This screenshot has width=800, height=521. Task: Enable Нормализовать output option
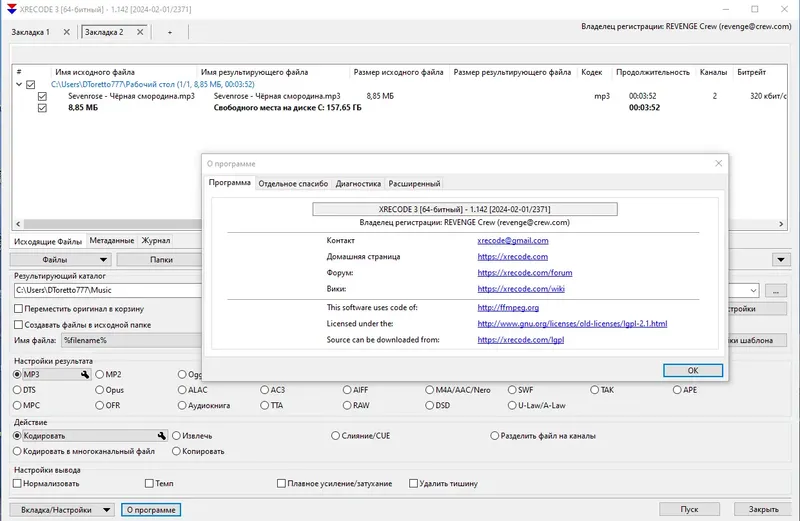[x=17, y=483]
